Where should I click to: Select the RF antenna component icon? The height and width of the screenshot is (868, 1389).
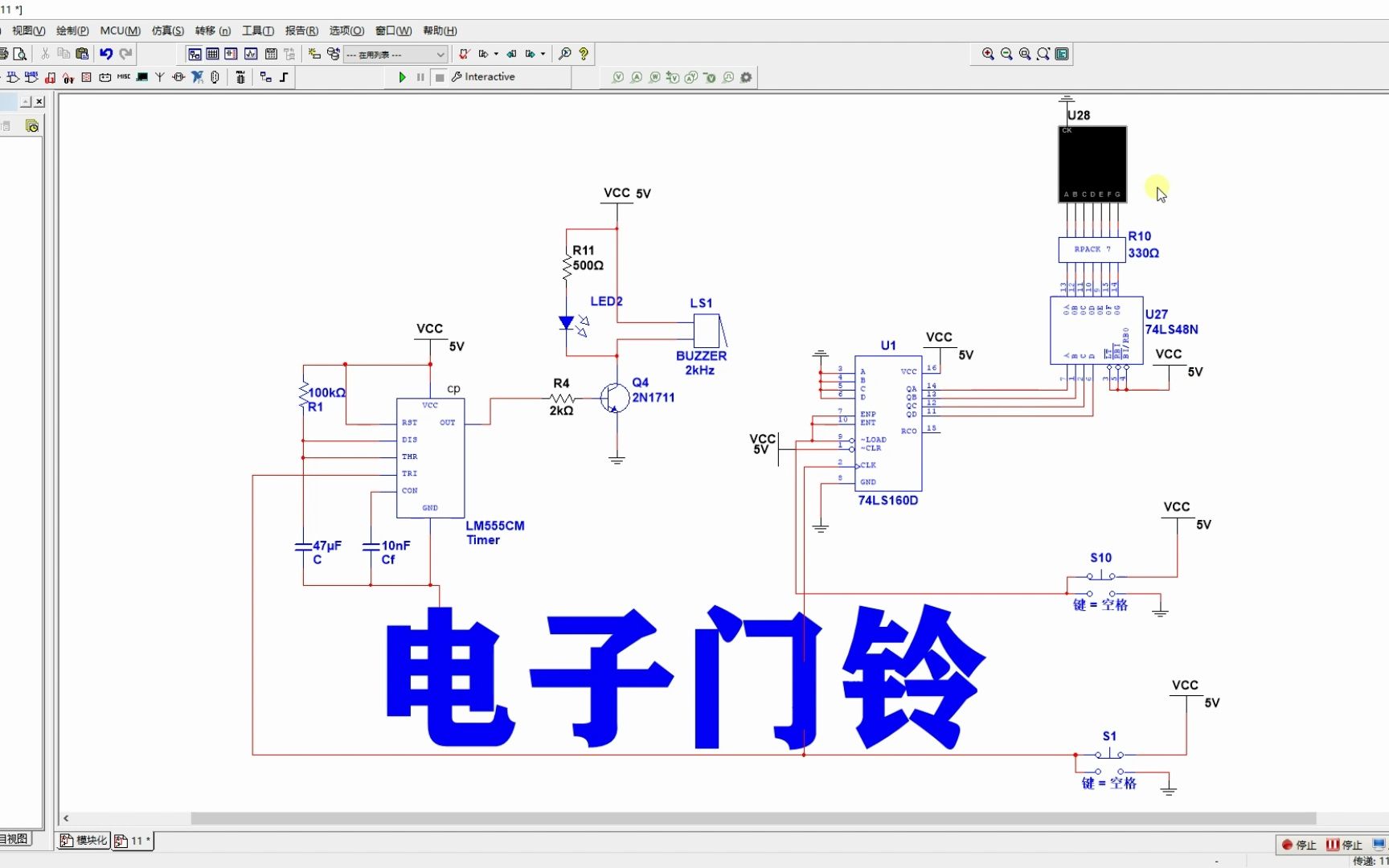pos(160,77)
